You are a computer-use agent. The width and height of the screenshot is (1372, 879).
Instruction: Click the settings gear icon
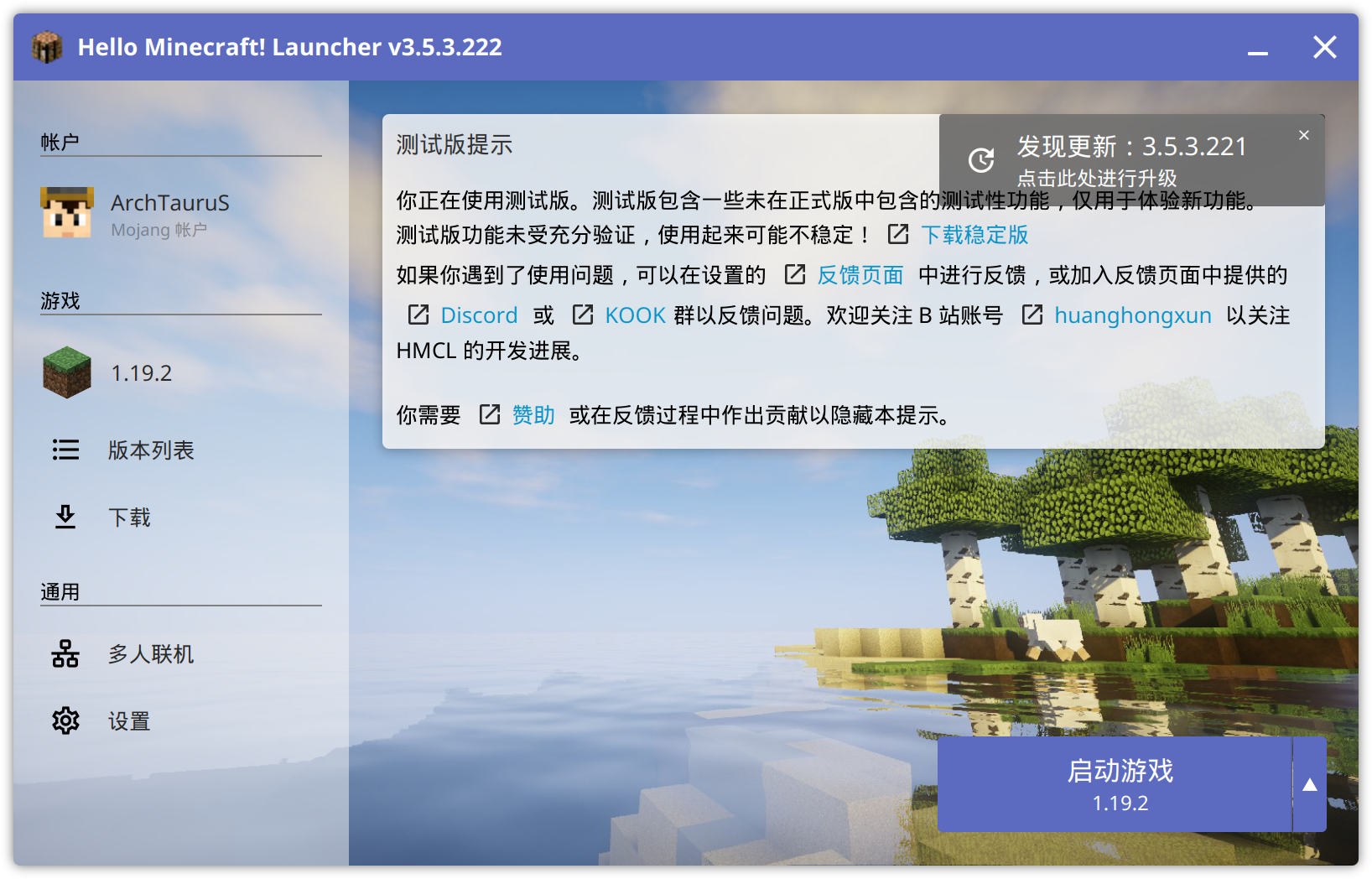pyautogui.click(x=65, y=720)
